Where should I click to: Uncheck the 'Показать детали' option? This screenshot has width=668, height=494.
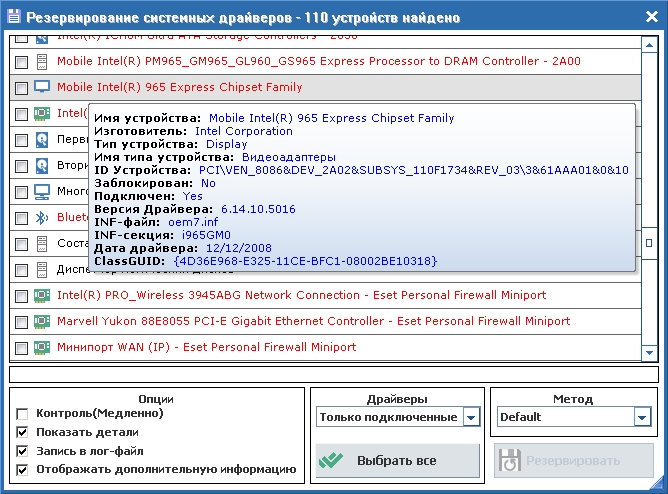click(x=22, y=432)
